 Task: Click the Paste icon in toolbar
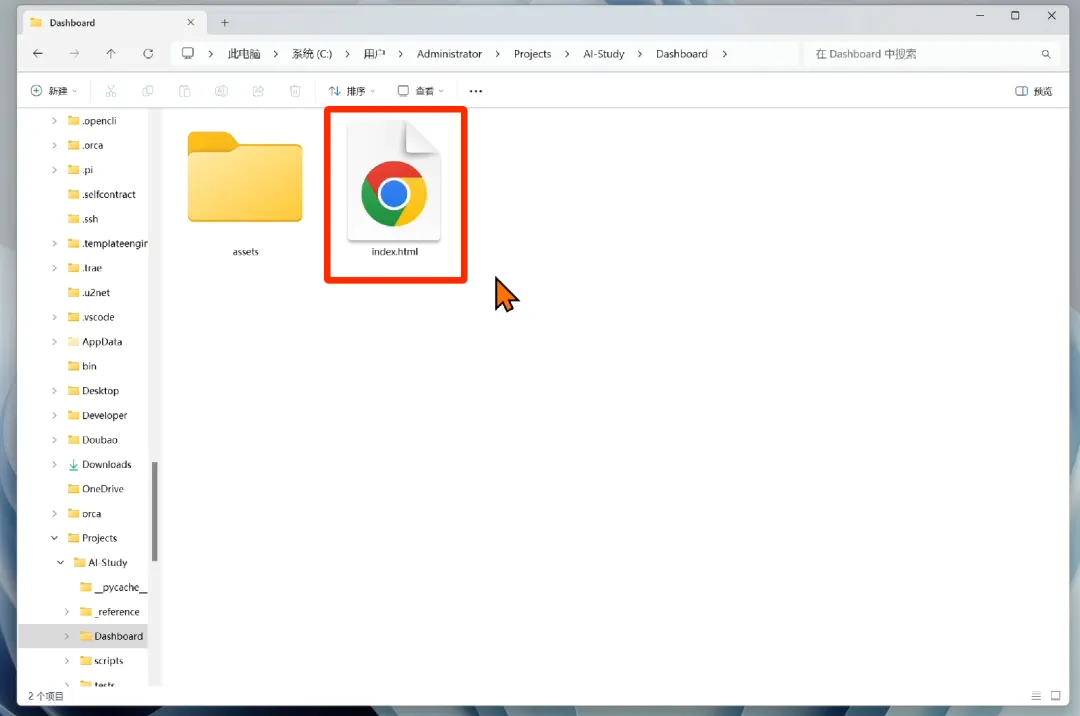pyautogui.click(x=185, y=91)
